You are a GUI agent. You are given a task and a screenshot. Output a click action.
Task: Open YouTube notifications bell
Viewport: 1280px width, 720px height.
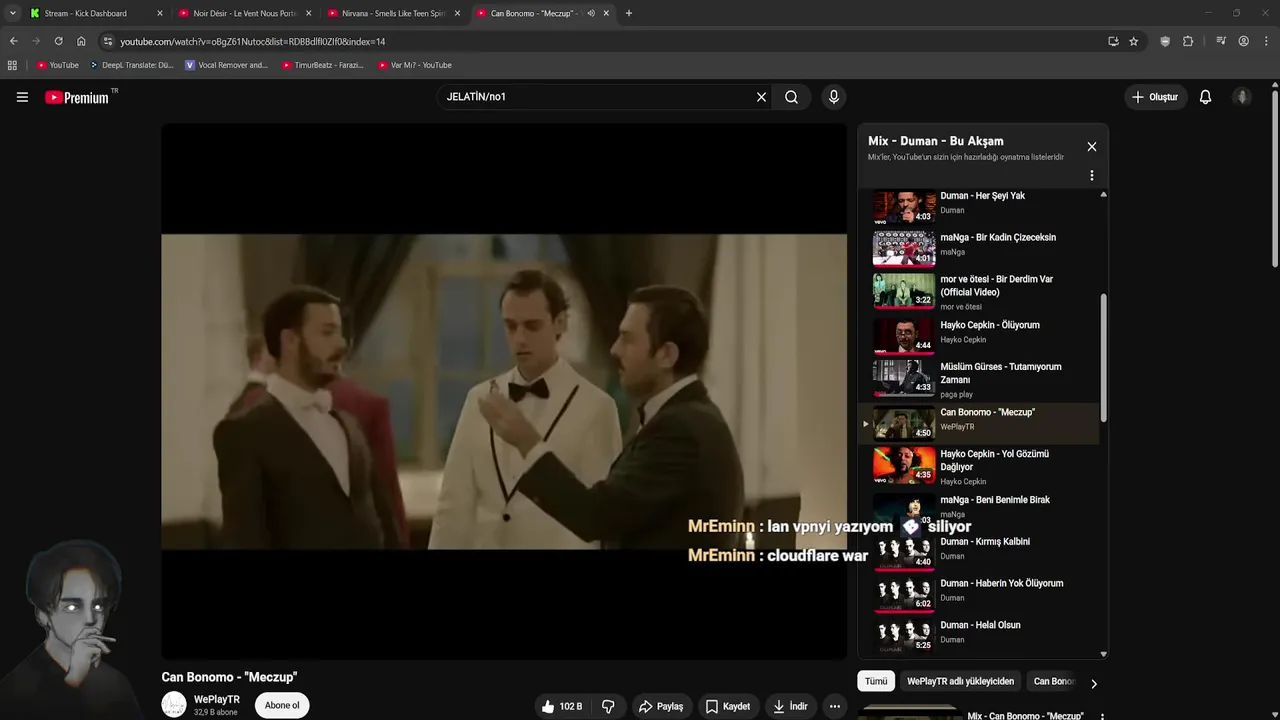pos(1205,97)
